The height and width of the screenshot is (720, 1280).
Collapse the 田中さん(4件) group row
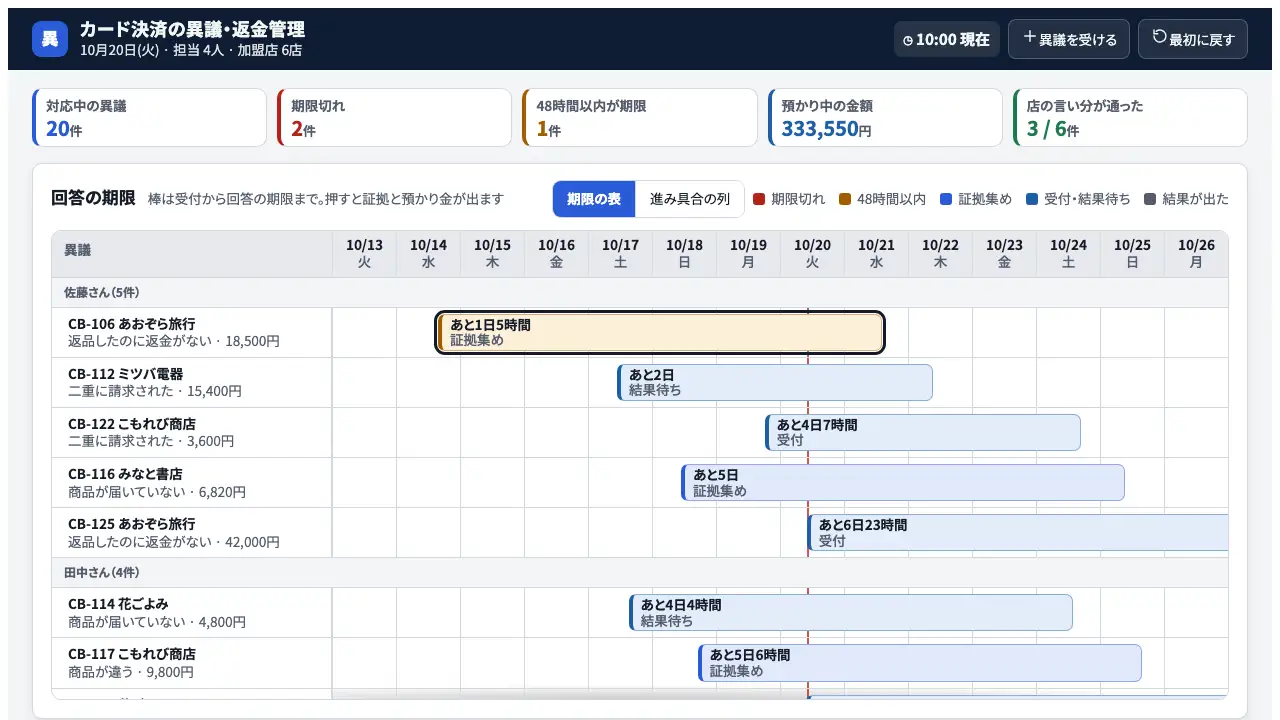(x=640, y=573)
